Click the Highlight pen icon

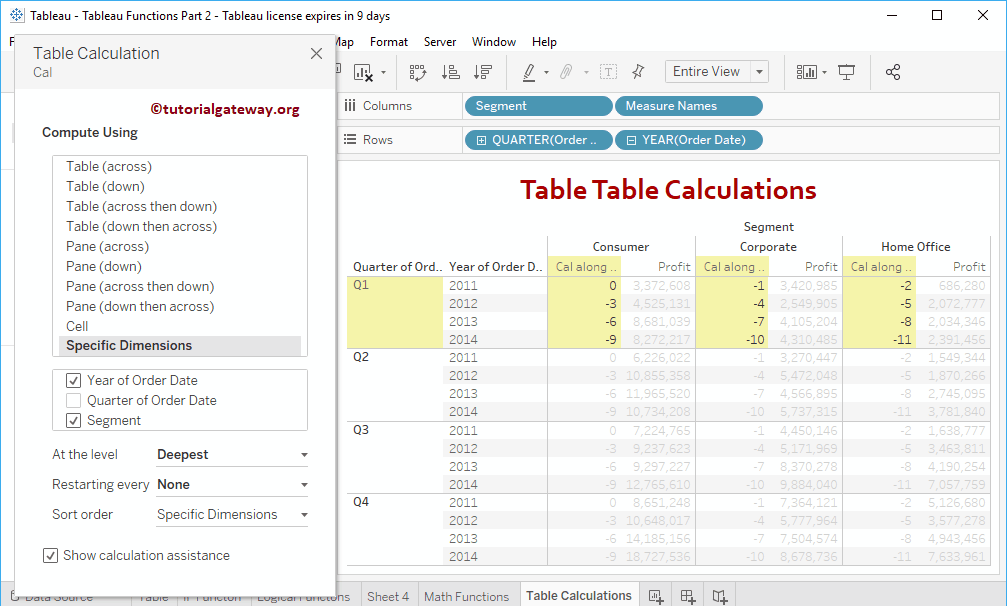pyautogui.click(x=529, y=72)
